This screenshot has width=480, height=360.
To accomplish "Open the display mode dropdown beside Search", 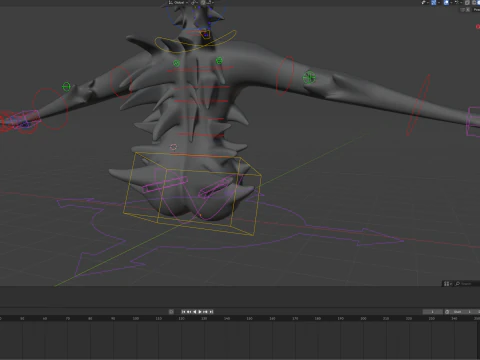I will tap(448, 284).
